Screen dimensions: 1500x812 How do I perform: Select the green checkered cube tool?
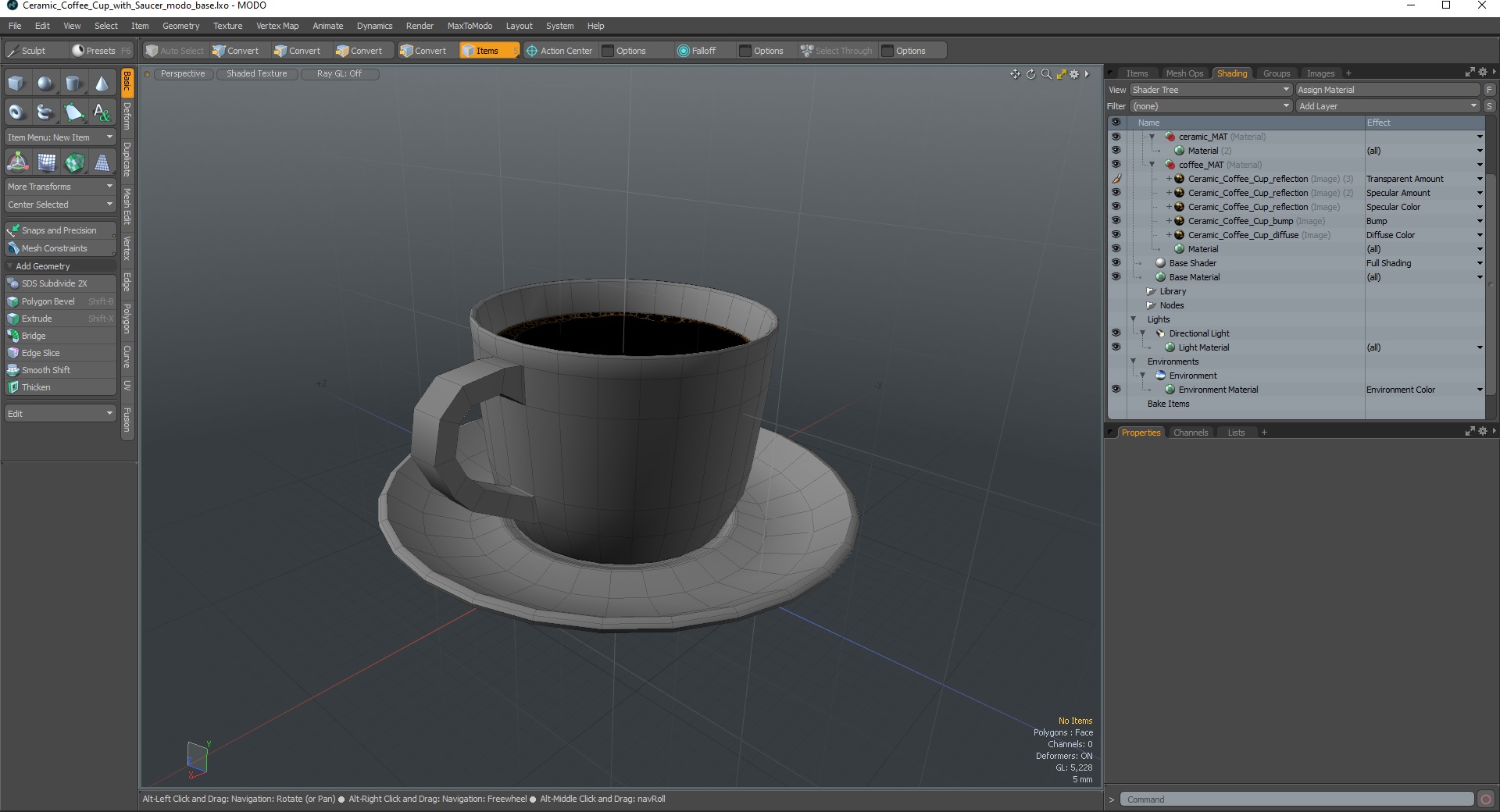[74, 162]
